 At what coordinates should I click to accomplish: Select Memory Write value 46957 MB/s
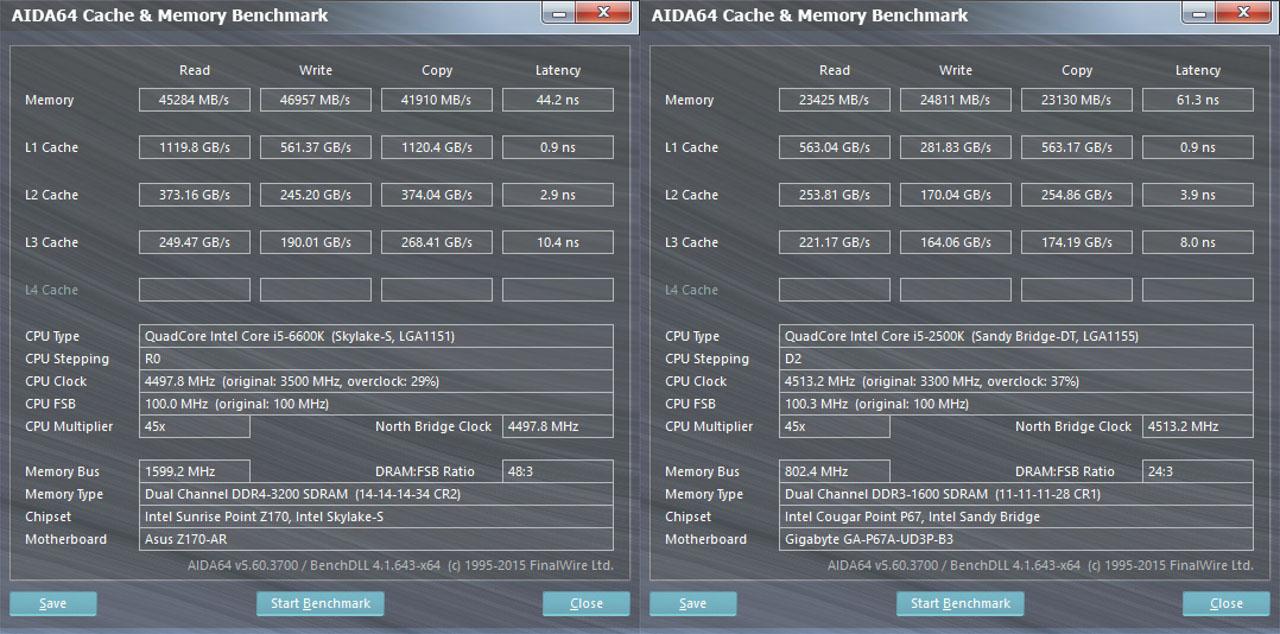(315, 100)
